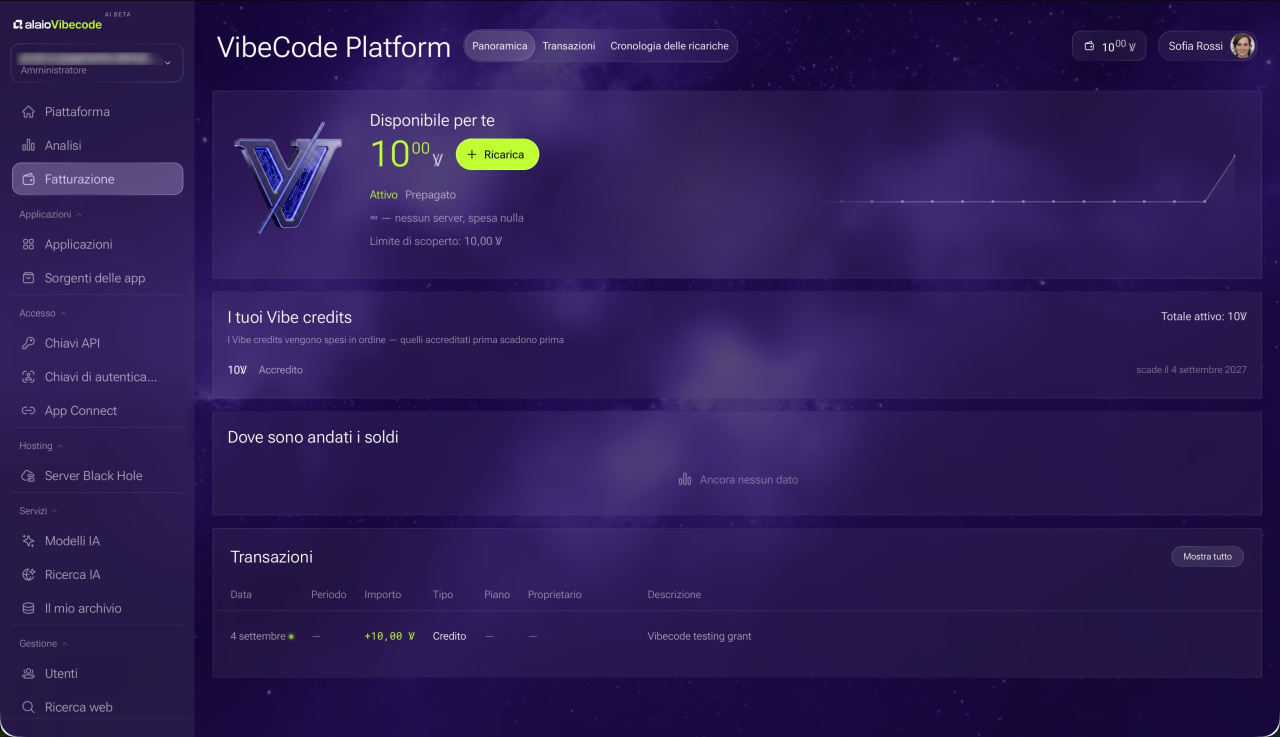Viewport: 1280px width, 737px height.
Task: Click the green Ricarica button
Action: [497, 154]
